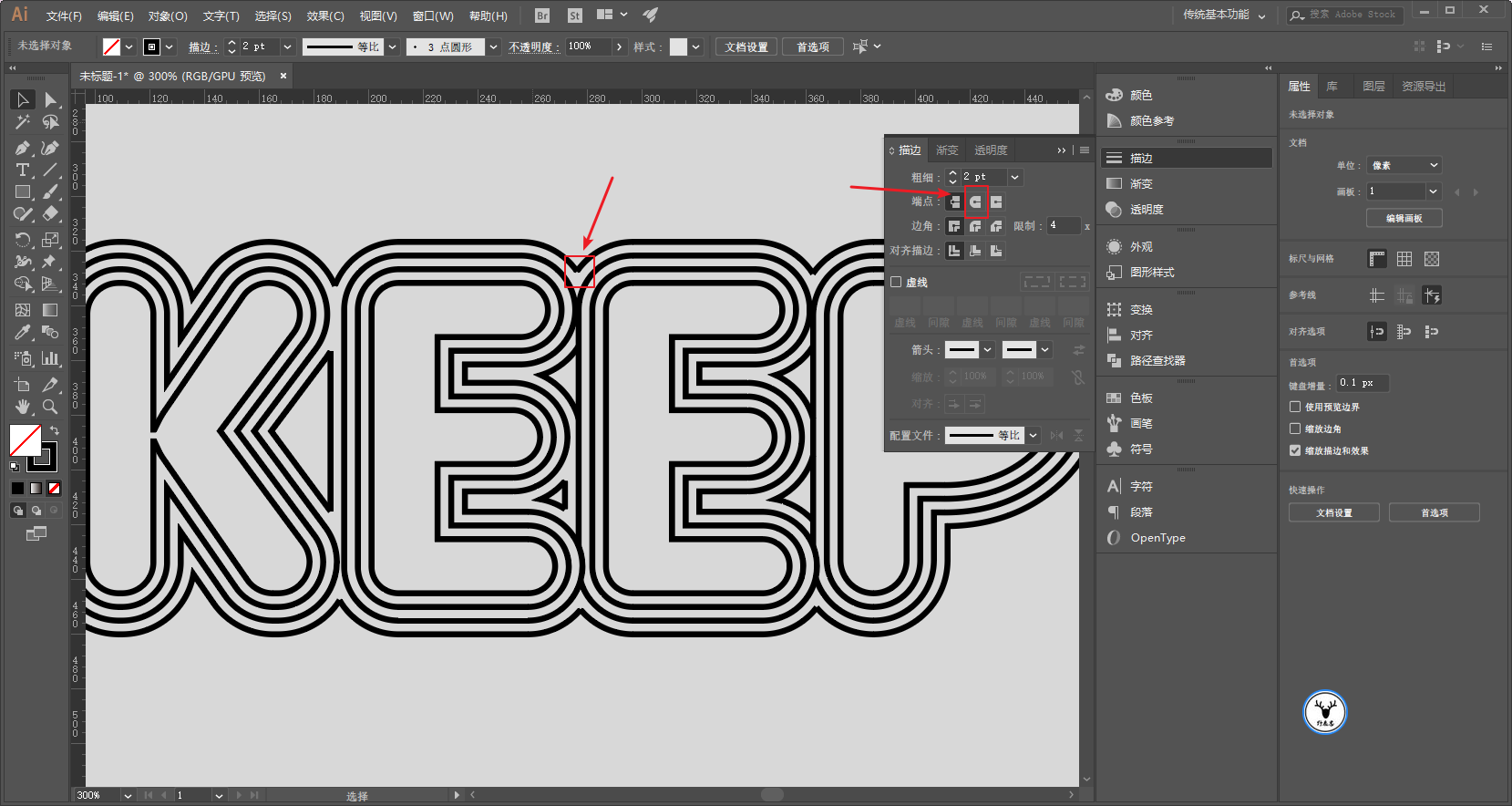
Task: Click the 样式 style swatch
Action: (x=678, y=46)
